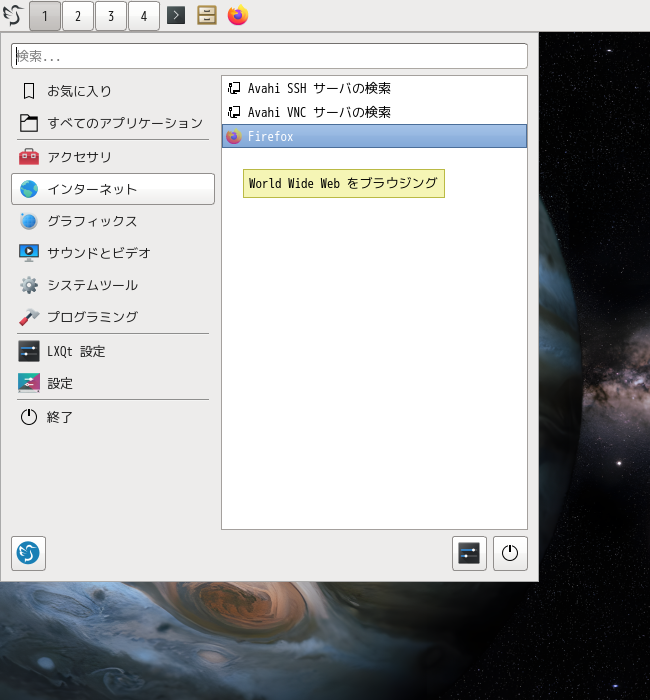650x700 pixels.
Task: Click the blue bird button in the menu's bottom bar
Action: [28, 553]
